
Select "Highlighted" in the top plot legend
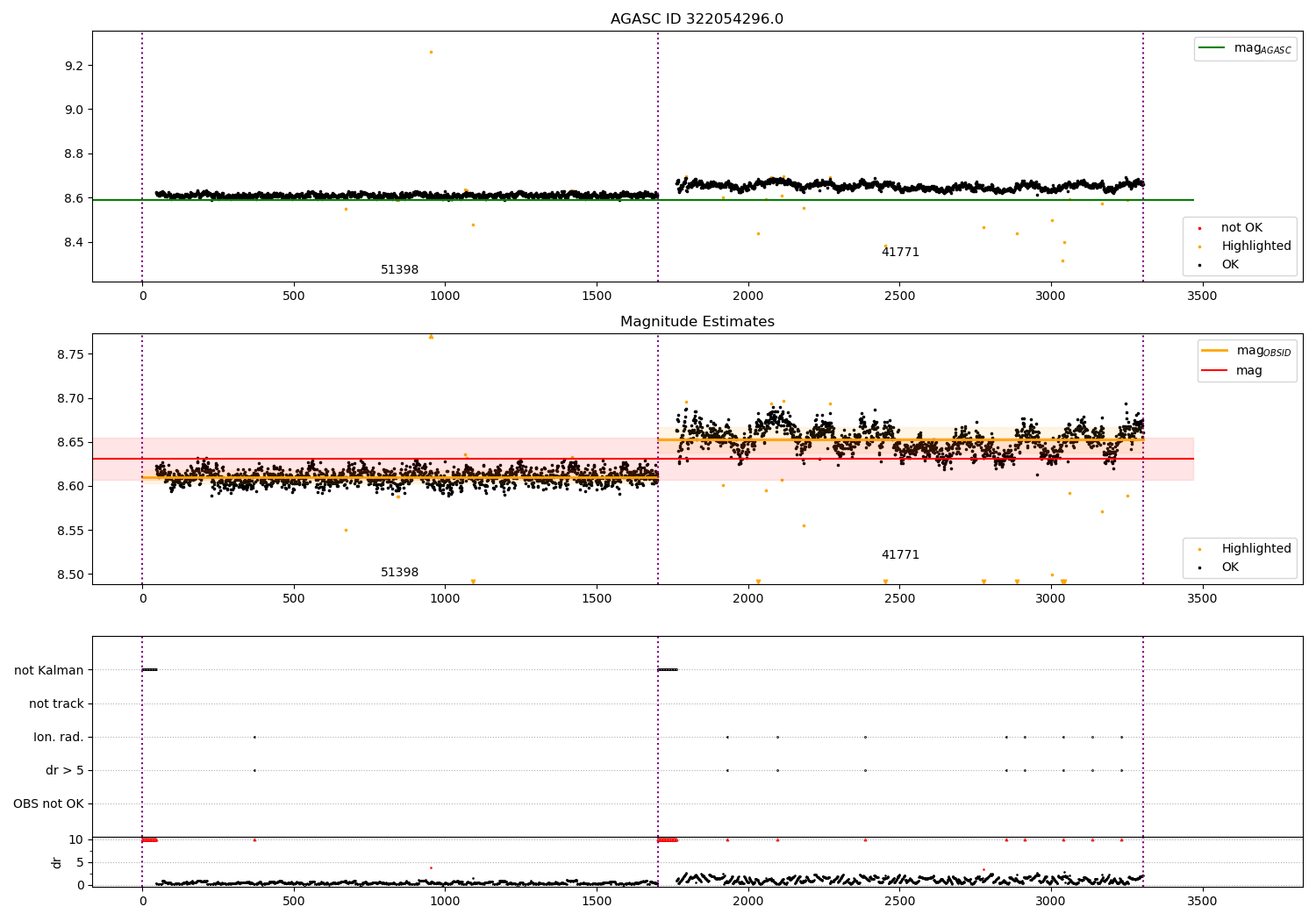[x=1255, y=246]
